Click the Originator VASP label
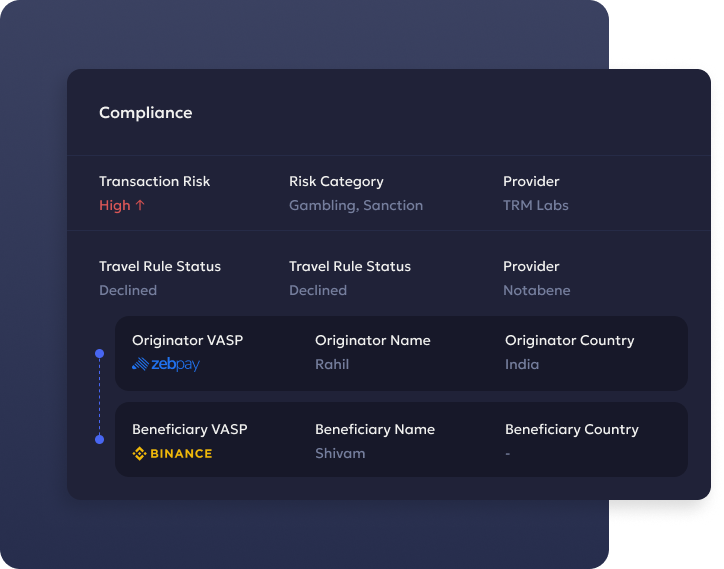This screenshot has height=569, width=724. [x=187, y=340]
